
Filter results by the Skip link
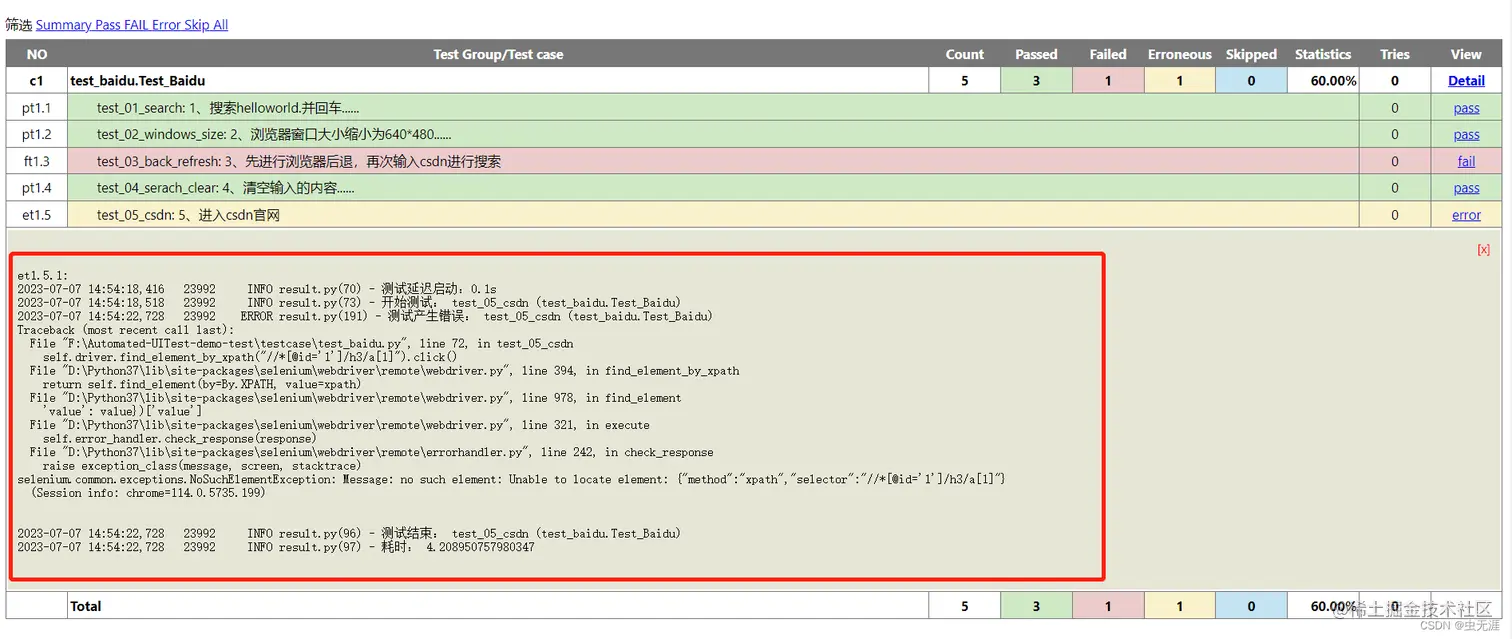(x=197, y=25)
